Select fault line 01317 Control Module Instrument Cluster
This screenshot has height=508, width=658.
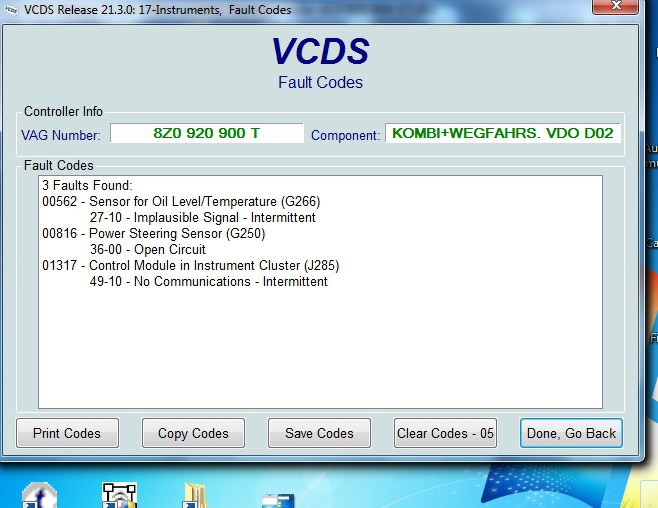pos(191,265)
